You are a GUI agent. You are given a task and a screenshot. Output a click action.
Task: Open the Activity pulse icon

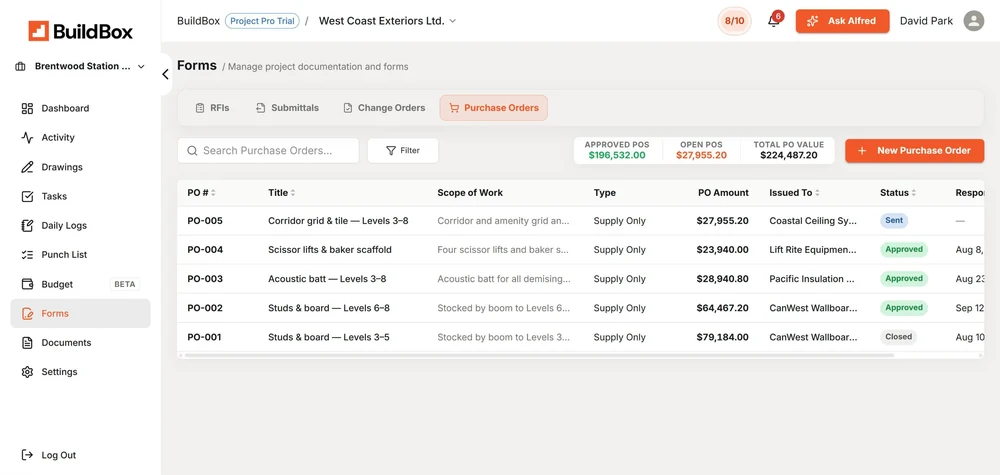pyautogui.click(x=27, y=138)
